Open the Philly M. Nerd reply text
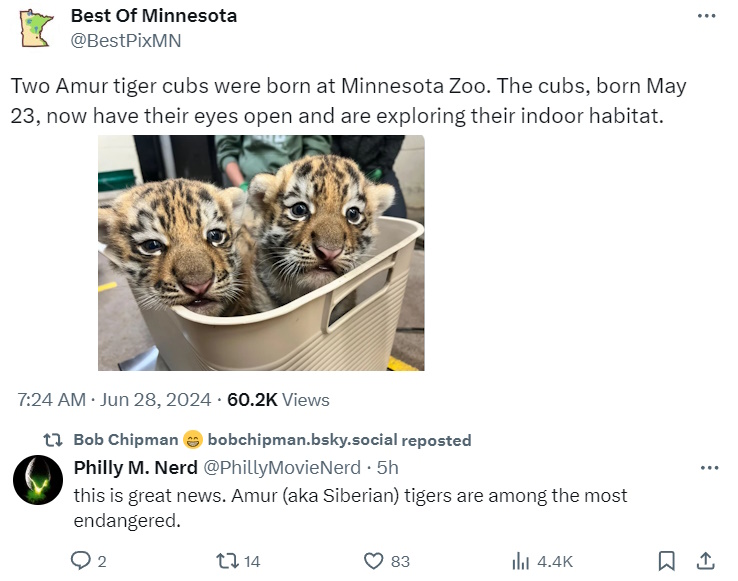Screen dimensions: 738x581 [350, 507]
